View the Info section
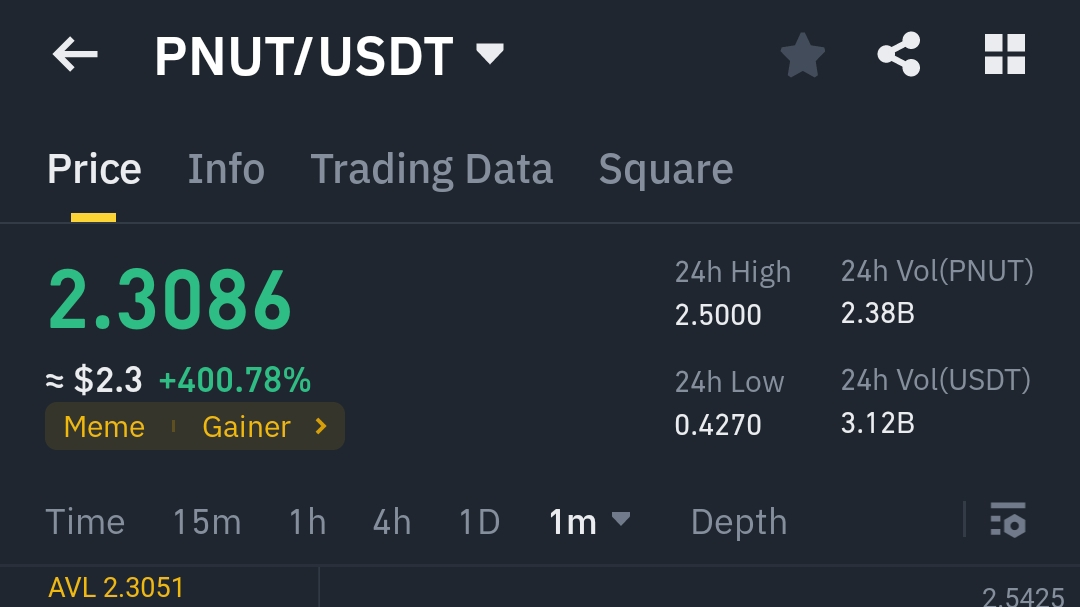 point(226,168)
